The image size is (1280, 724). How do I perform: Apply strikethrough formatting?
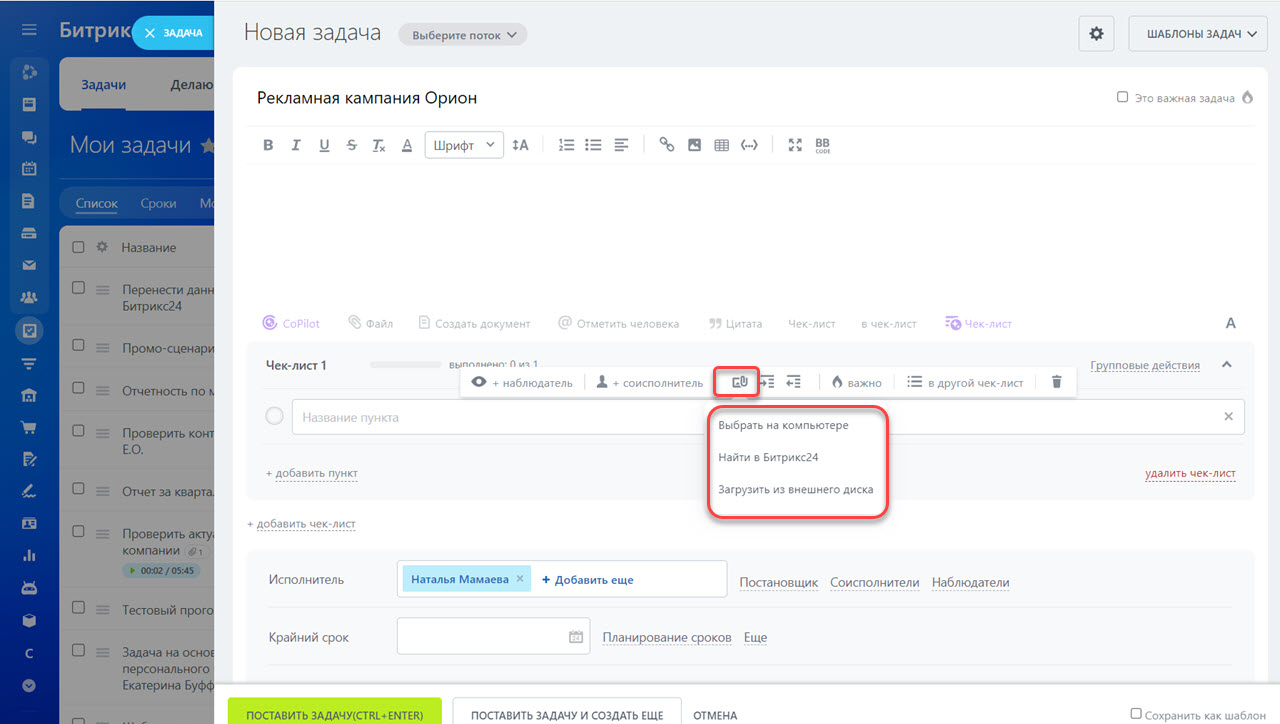tap(351, 145)
